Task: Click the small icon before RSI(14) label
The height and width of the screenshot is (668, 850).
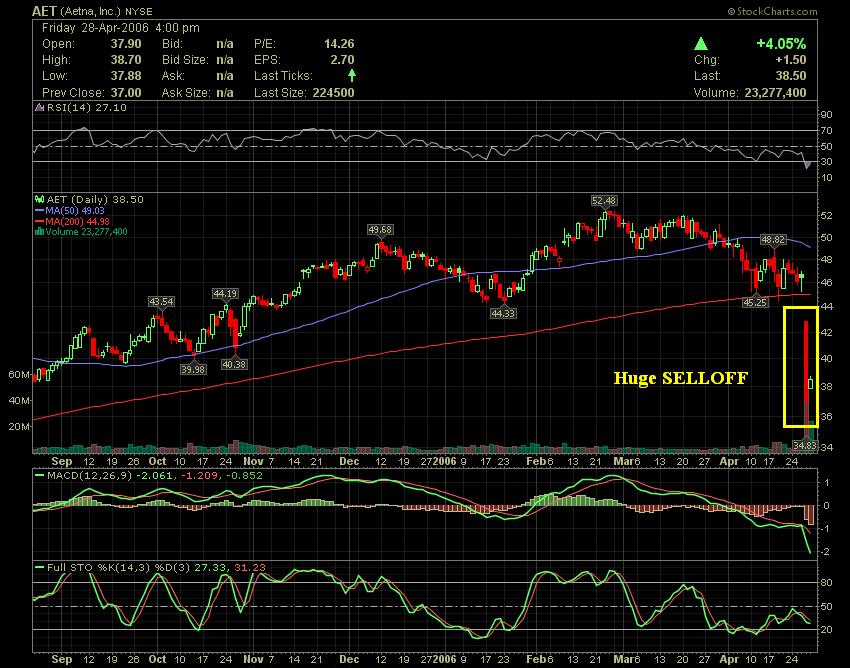Action: pyautogui.click(x=39, y=107)
